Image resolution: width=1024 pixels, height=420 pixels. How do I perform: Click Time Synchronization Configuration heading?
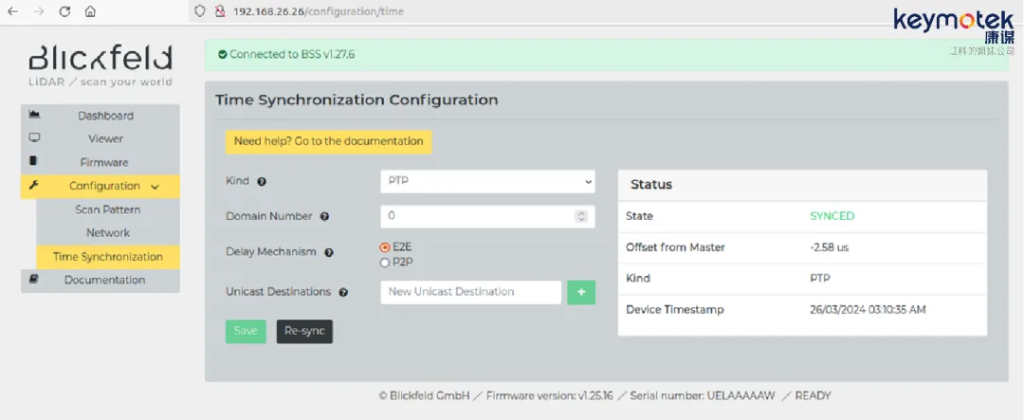tap(357, 100)
